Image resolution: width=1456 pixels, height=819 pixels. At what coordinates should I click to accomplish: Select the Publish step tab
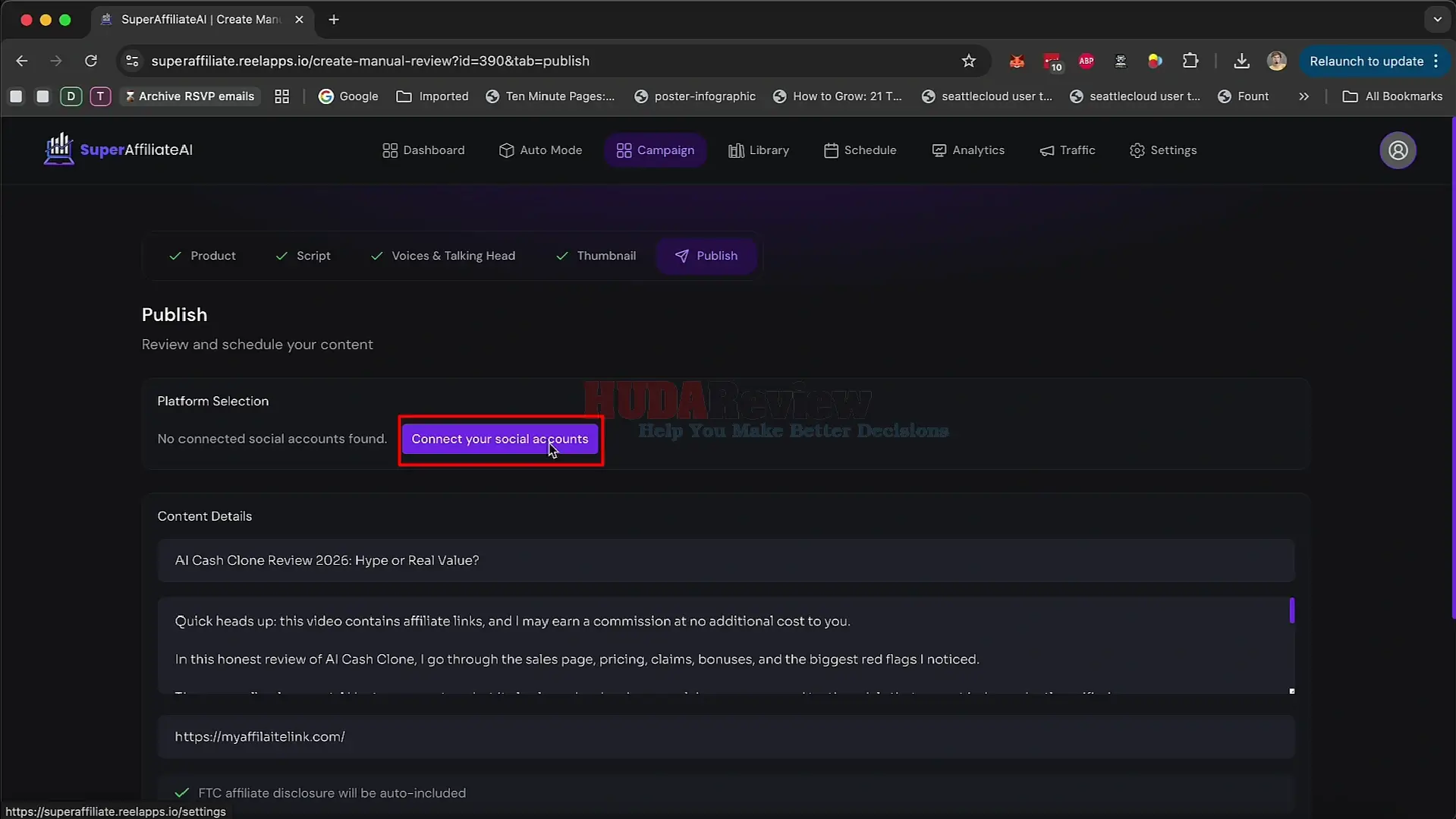(x=706, y=256)
